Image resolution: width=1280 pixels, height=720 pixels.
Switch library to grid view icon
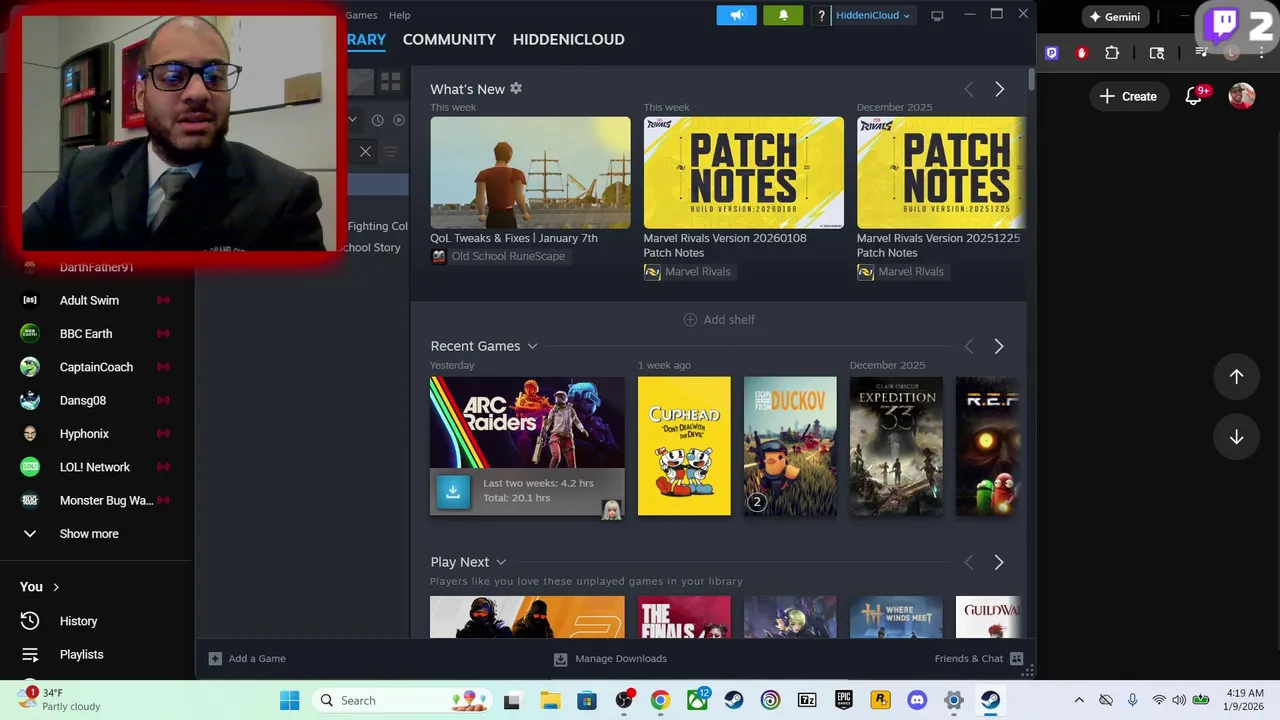tap(390, 81)
